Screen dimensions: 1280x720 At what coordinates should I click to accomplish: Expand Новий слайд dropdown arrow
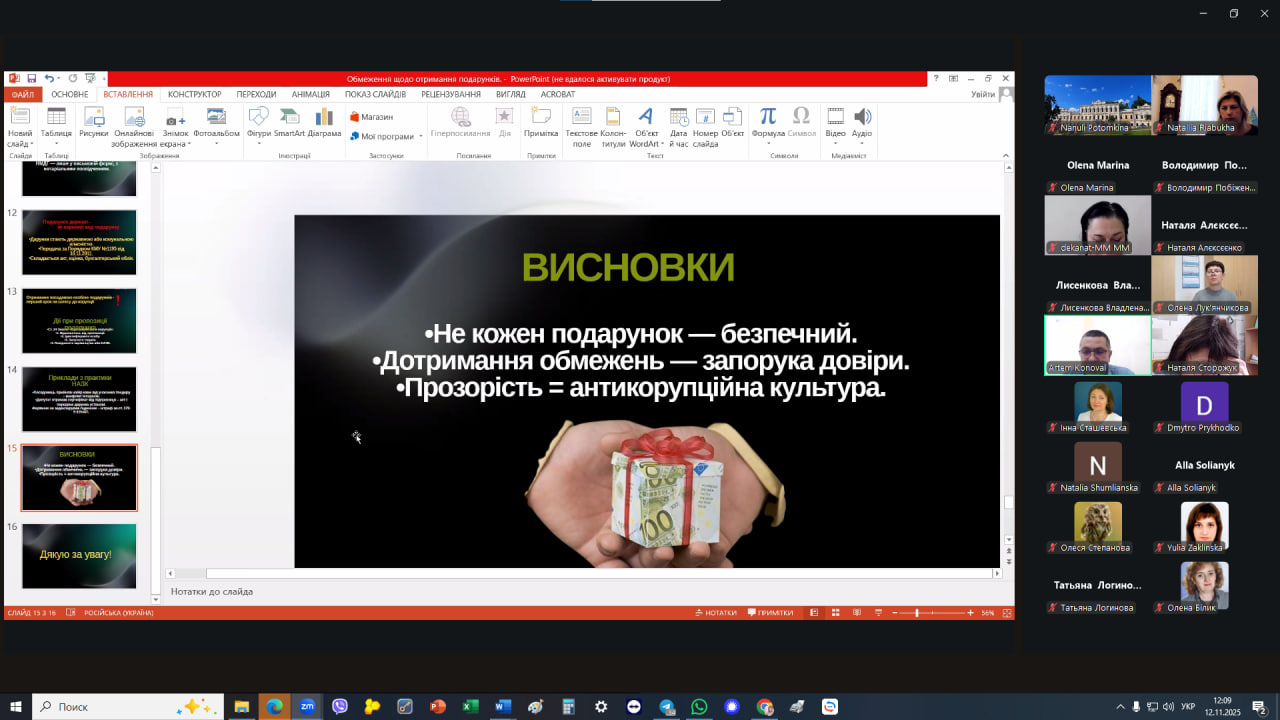pyautogui.click(x=19, y=144)
